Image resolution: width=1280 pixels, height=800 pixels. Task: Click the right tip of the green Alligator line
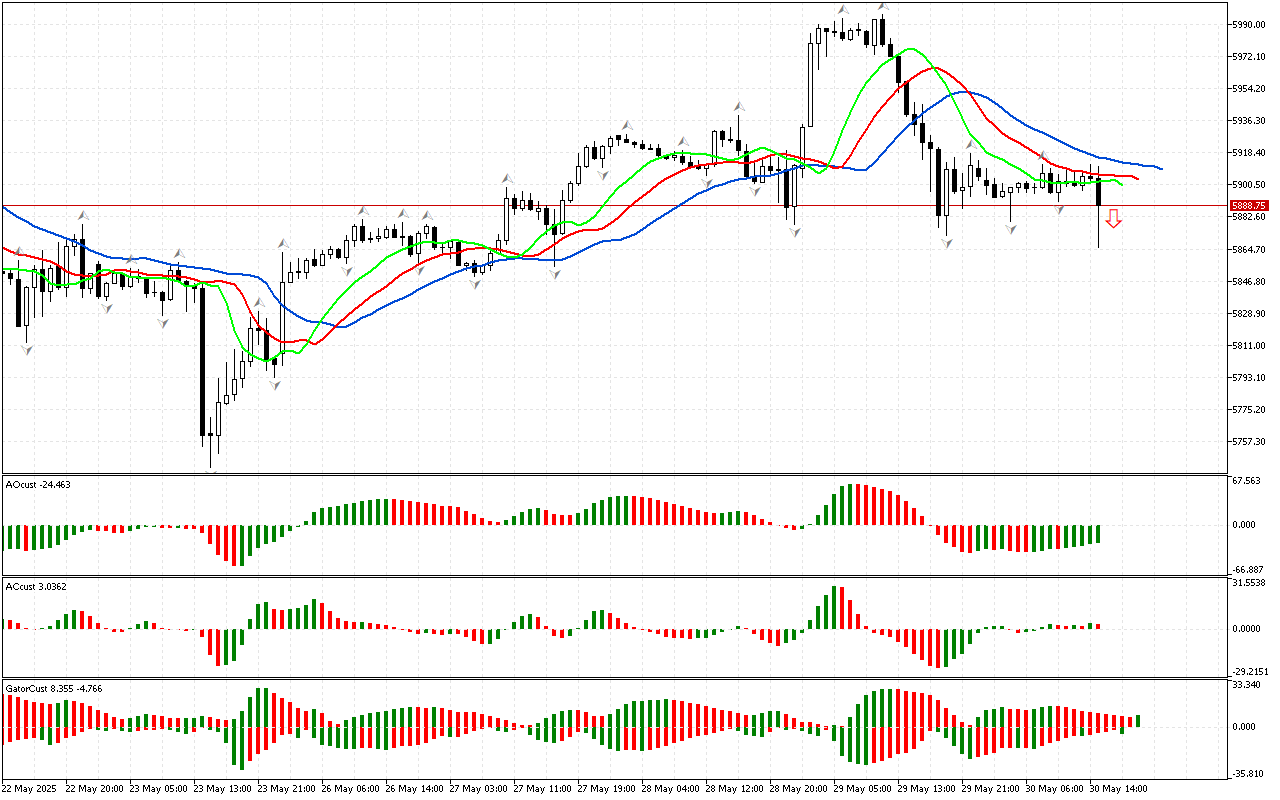pyautogui.click(x=1122, y=184)
